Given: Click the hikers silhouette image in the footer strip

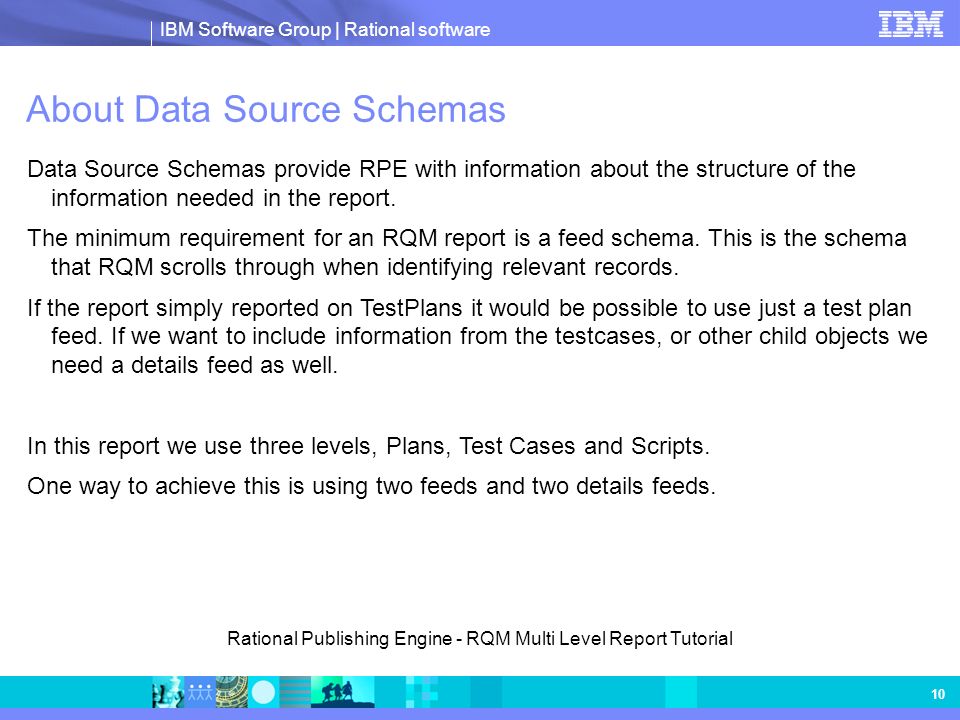Looking at the screenshot, I should click(342, 692).
